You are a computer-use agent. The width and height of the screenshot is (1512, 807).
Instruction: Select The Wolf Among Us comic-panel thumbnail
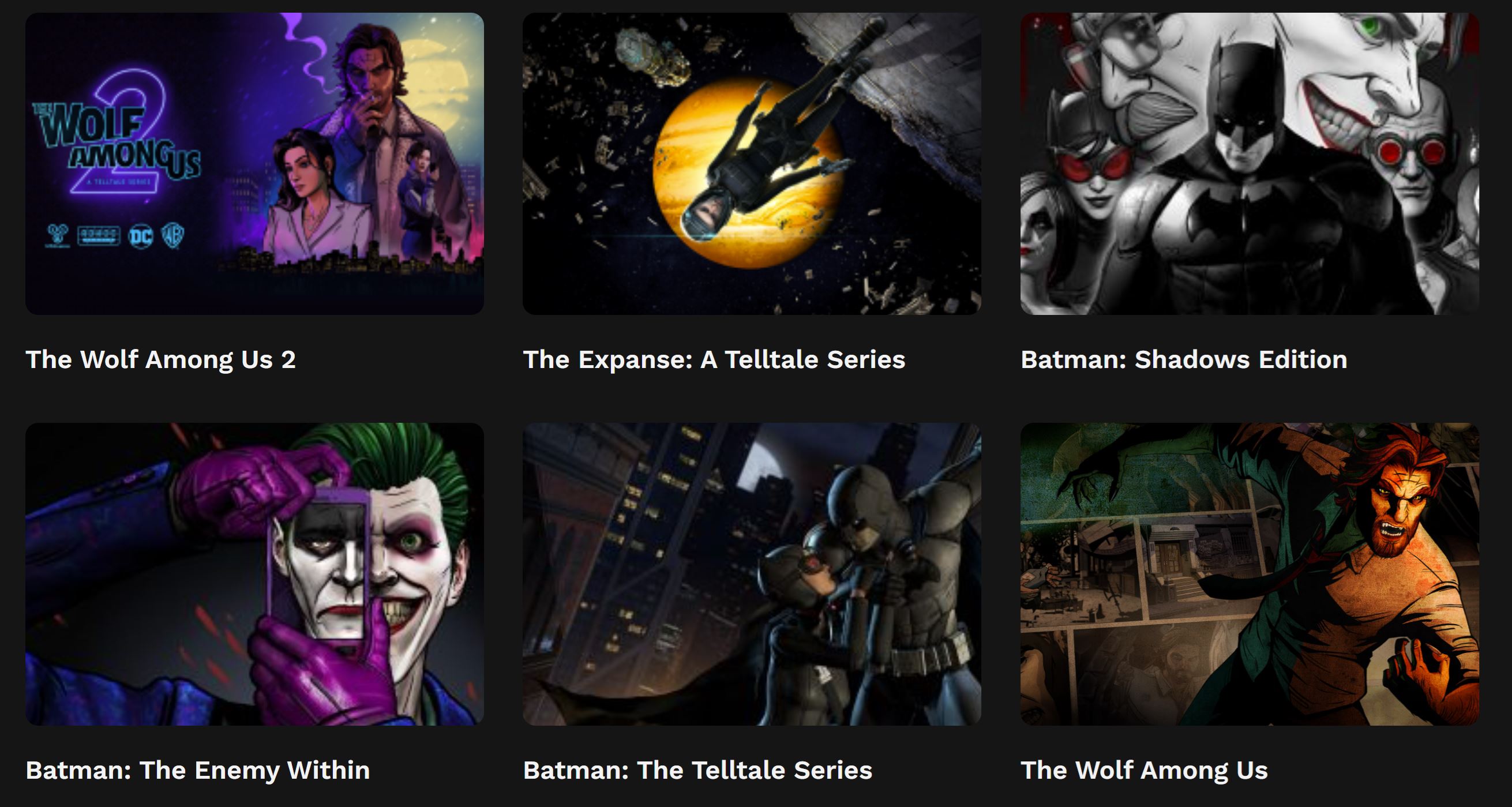pos(1250,574)
